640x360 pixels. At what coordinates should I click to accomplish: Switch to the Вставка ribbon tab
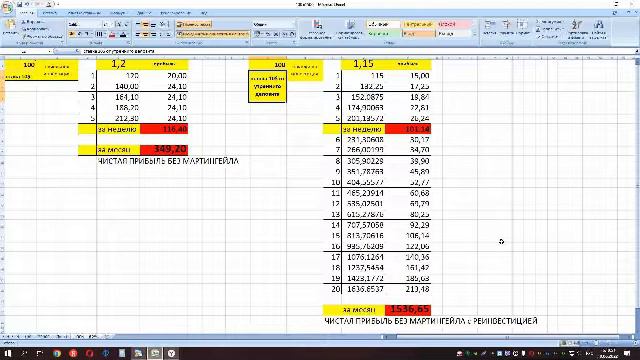click(x=50, y=13)
